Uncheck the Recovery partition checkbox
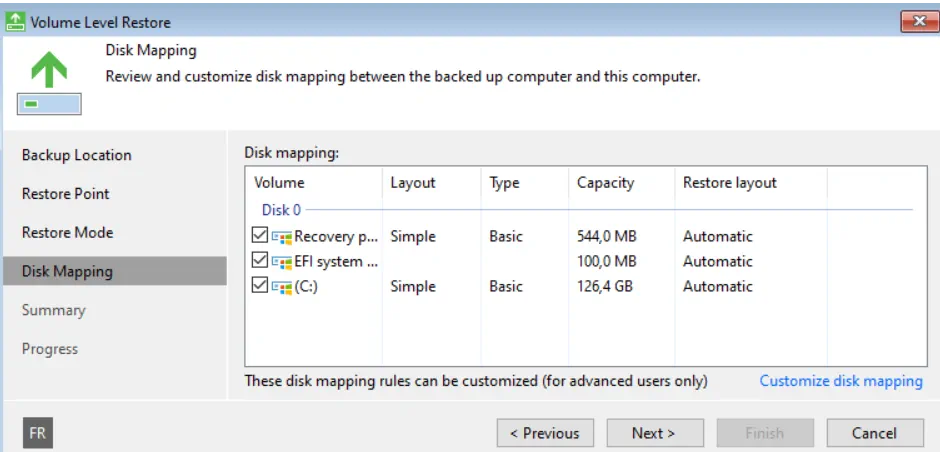The image size is (940, 452). (x=260, y=236)
